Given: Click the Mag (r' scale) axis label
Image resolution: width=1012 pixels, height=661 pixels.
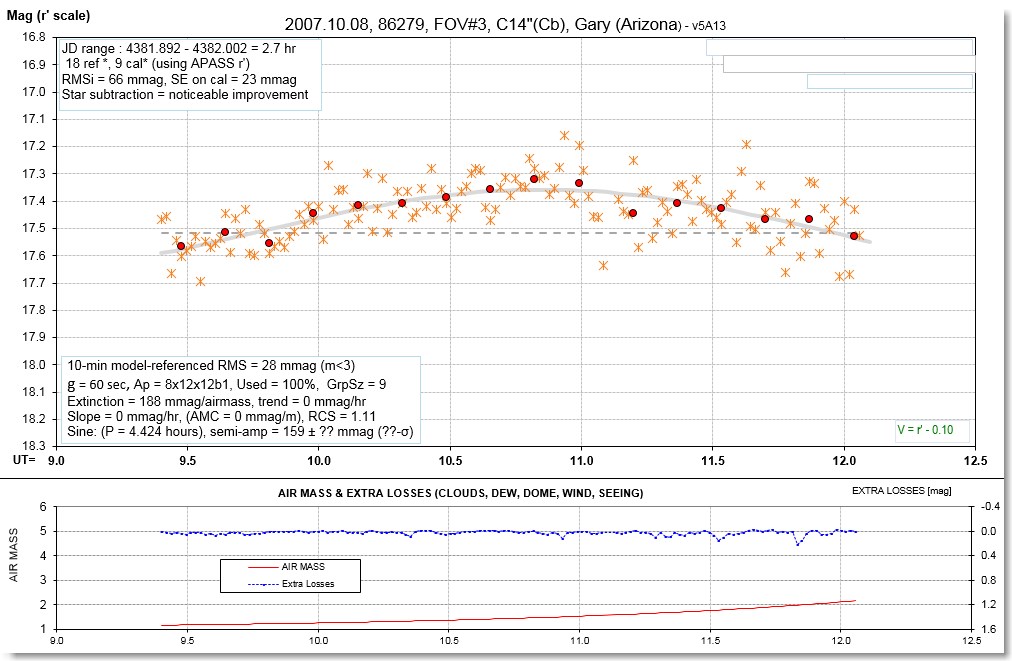Looking at the screenshot, I should tap(49, 15).
